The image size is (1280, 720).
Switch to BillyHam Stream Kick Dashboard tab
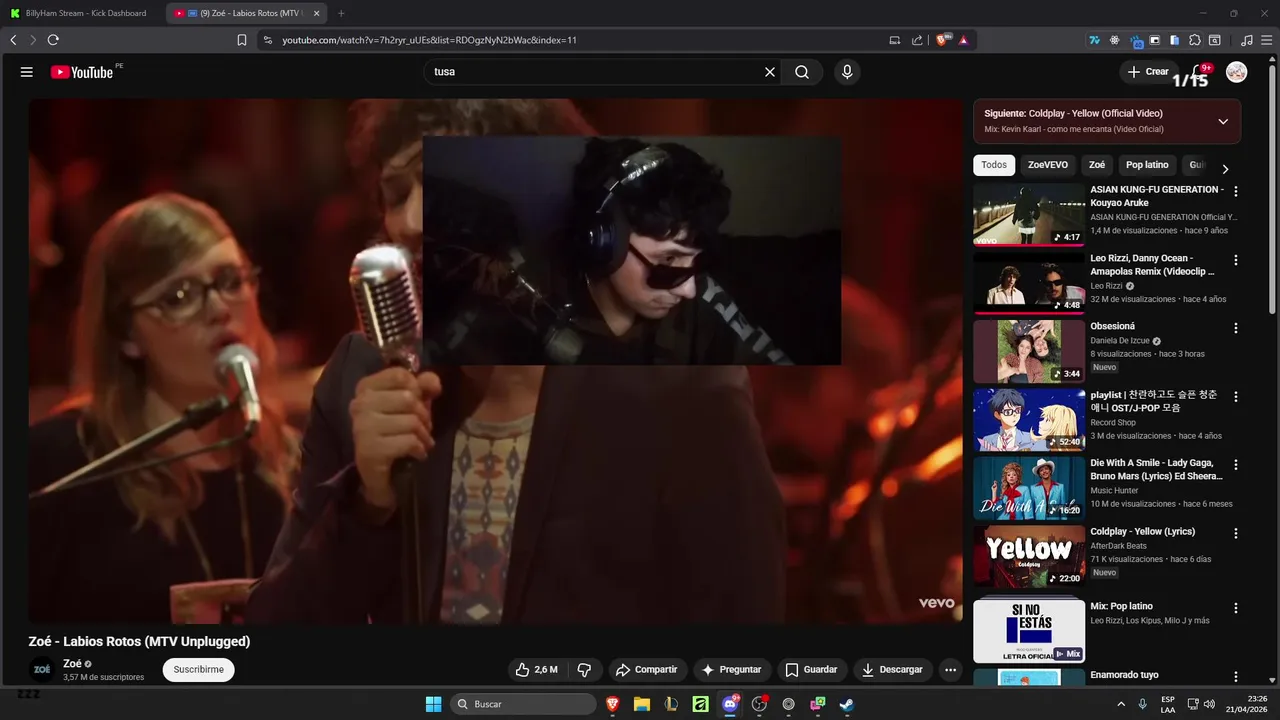[x=81, y=13]
